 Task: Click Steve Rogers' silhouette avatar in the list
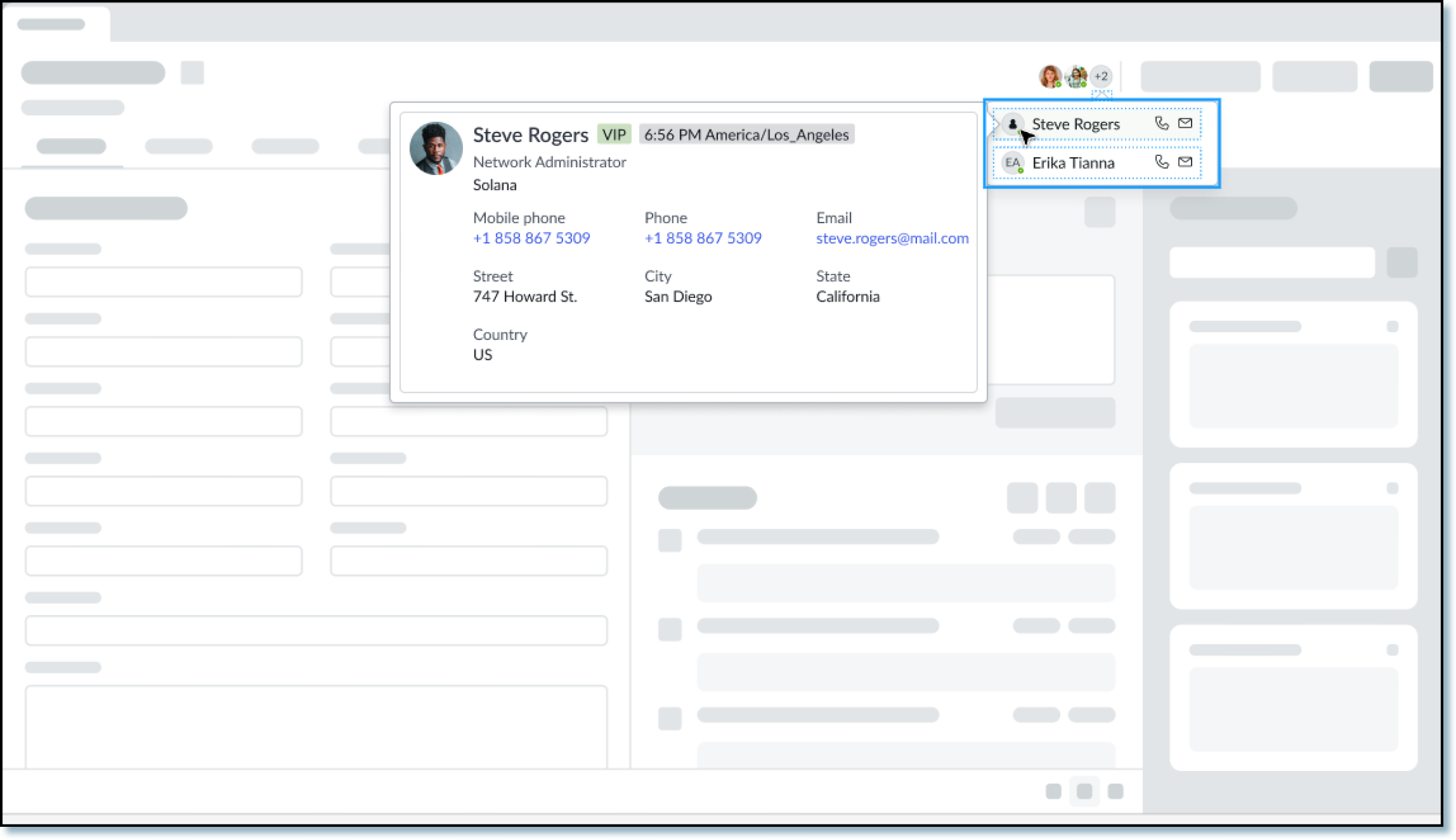pyautogui.click(x=1012, y=124)
